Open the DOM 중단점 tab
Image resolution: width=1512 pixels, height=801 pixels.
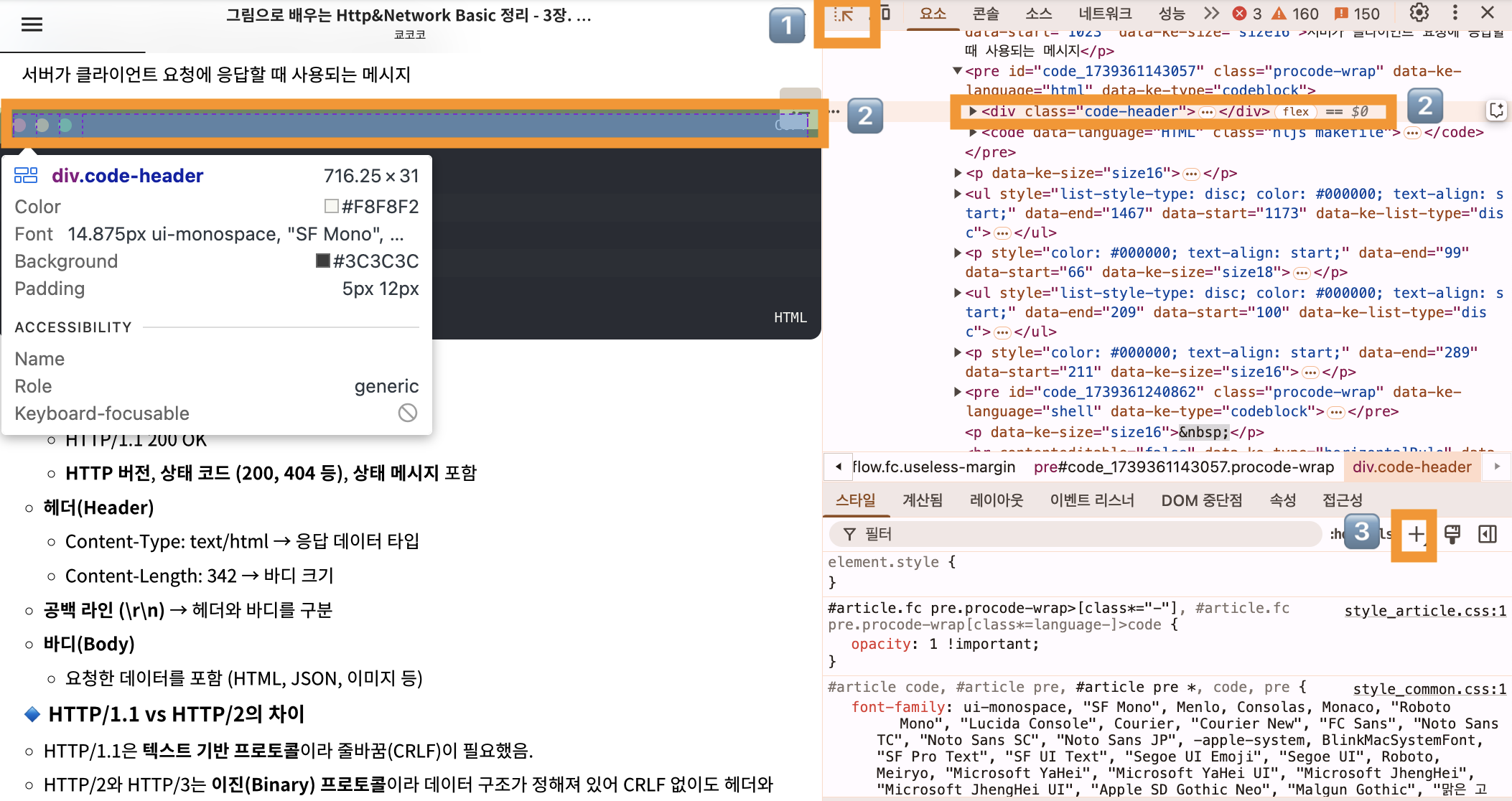click(1201, 500)
